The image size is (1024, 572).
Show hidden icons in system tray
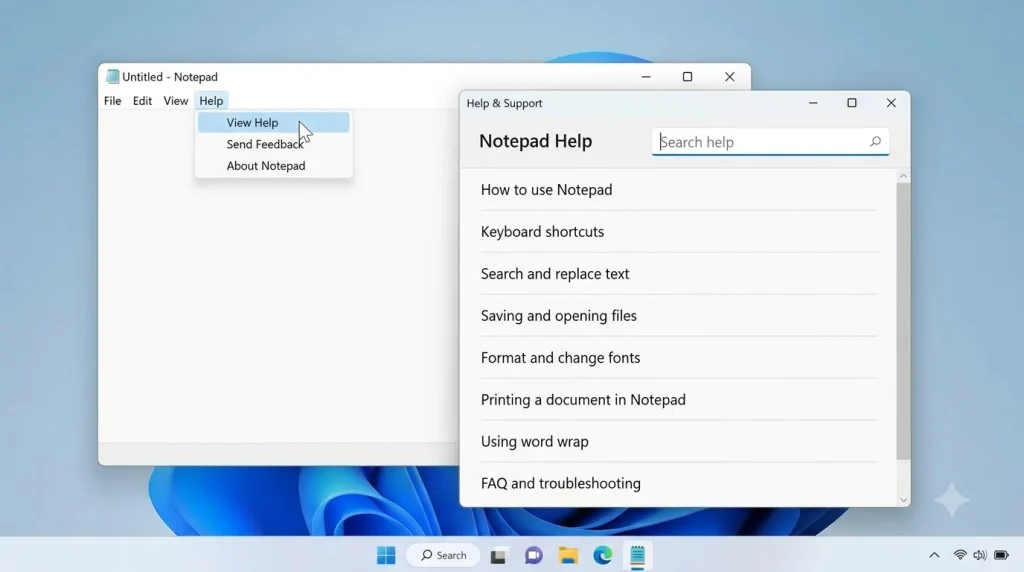click(x=935, y=555)
